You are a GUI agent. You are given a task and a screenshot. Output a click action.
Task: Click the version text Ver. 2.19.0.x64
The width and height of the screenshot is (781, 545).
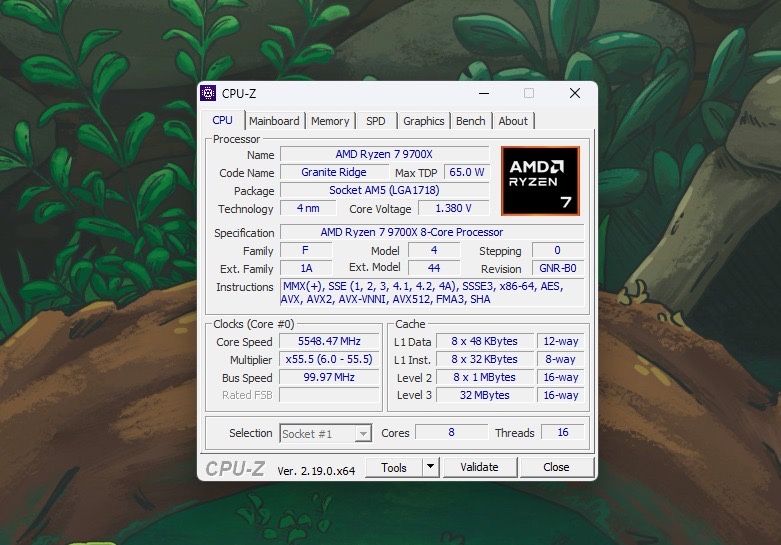click(316, 471)
